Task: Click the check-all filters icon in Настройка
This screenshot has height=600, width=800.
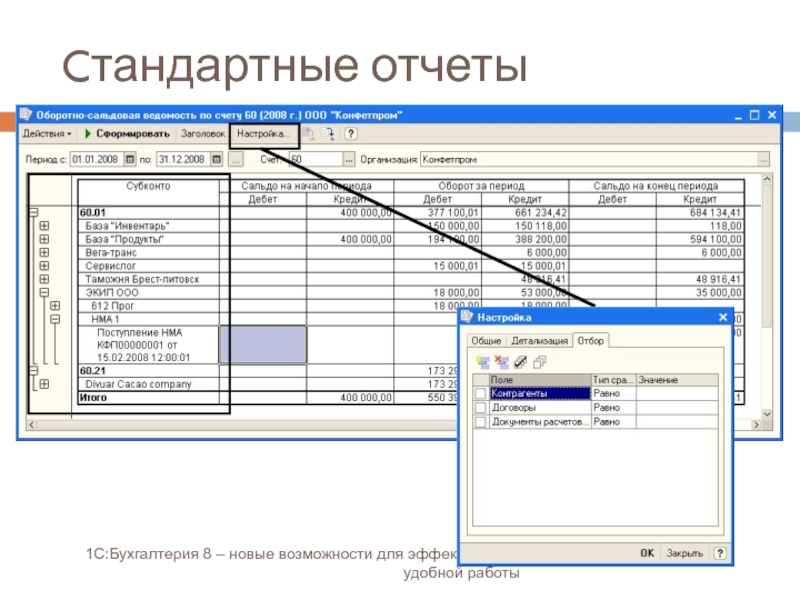Action: coord(520,362)
